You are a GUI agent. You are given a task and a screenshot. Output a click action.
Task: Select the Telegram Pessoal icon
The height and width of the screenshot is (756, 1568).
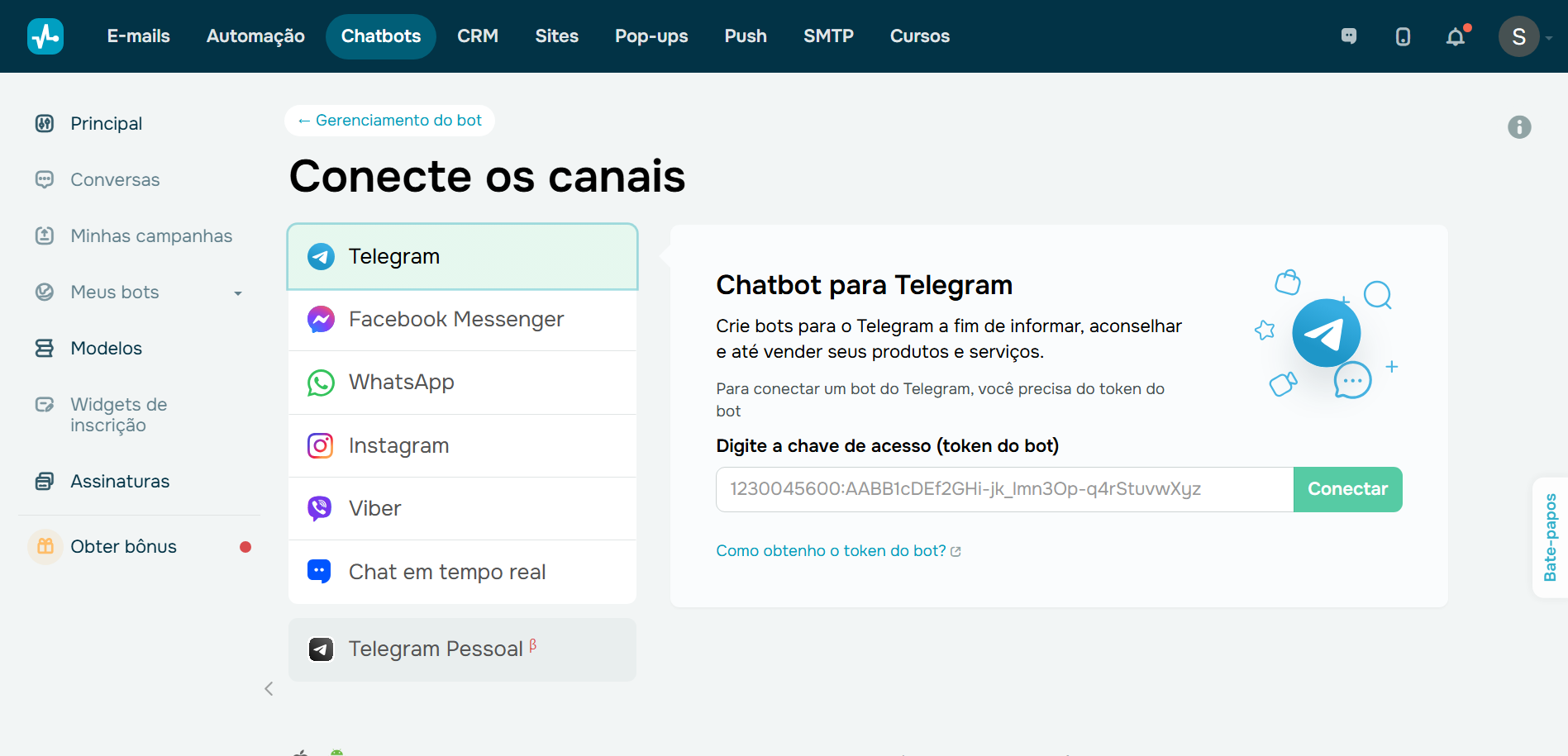tap(320, 649)
